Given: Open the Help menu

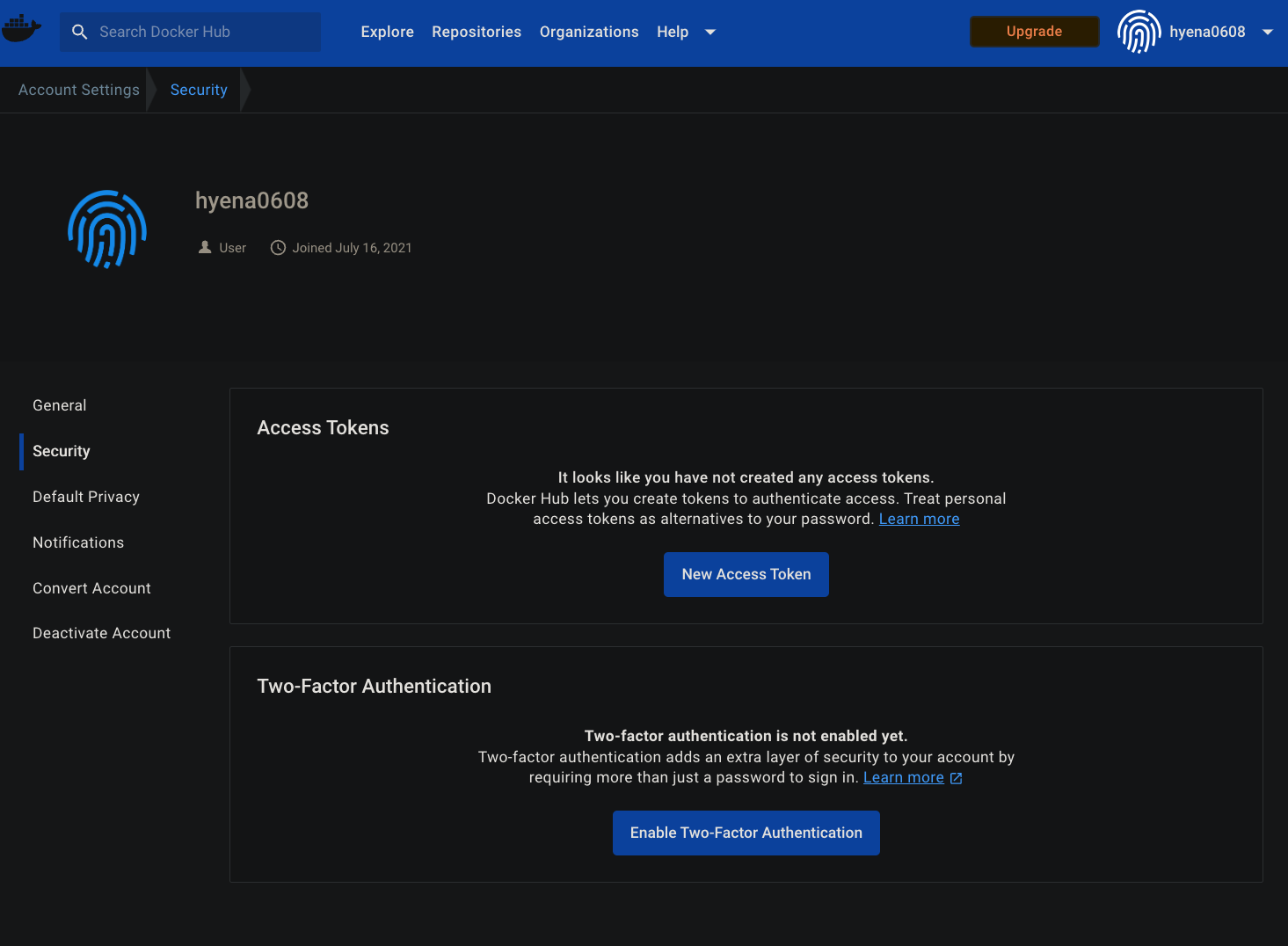Looking at the screenshot, I should 673,32.
